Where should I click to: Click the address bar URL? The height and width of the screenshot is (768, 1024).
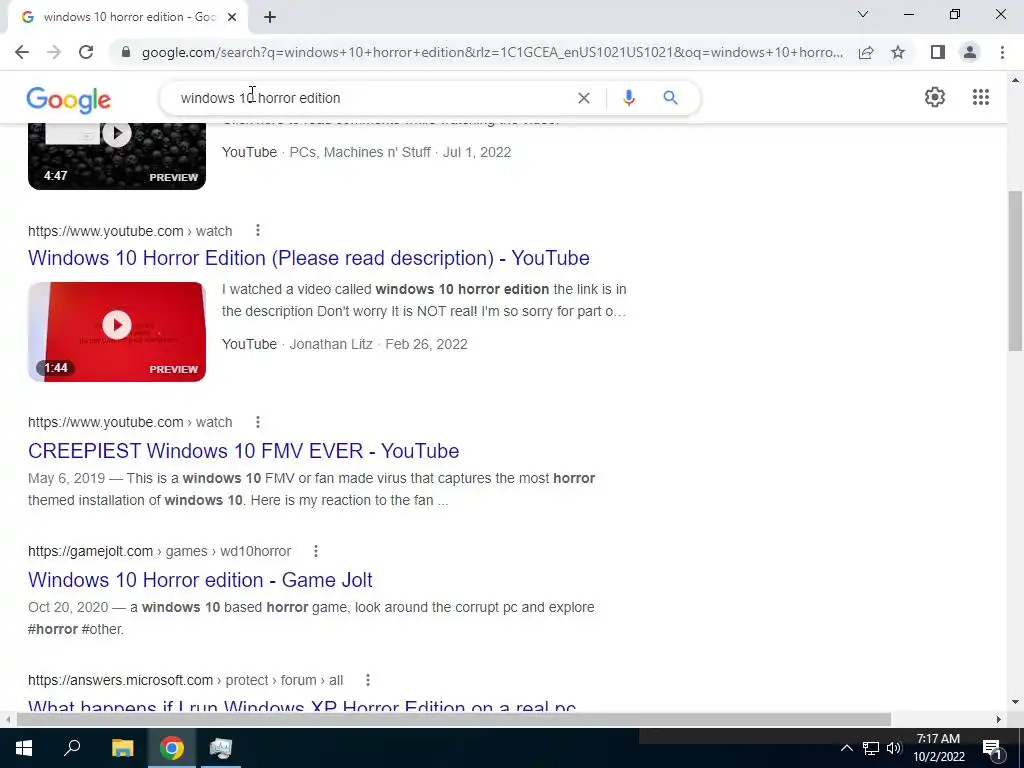tap(492, 52)
